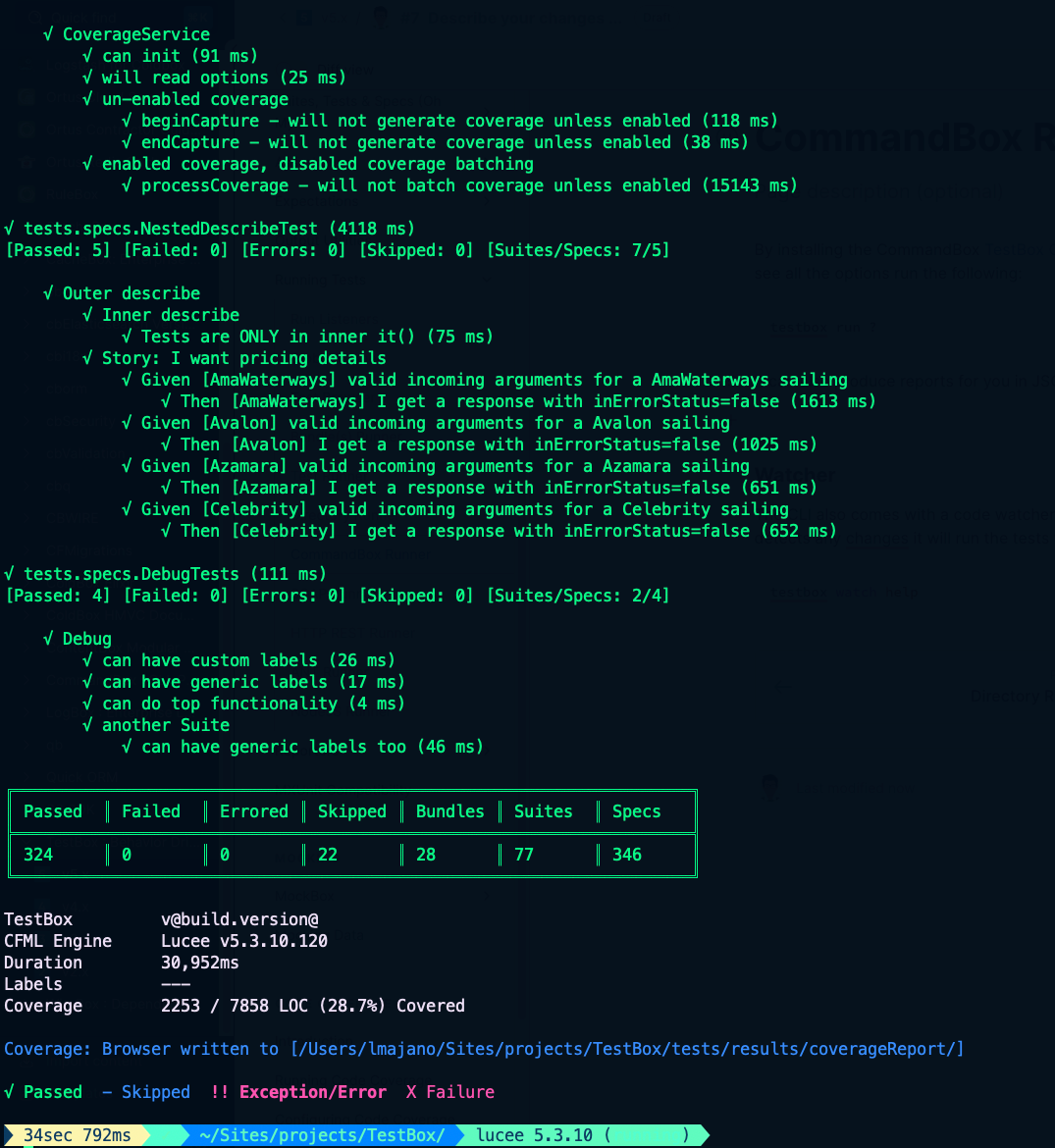Image resolution: width=1055 pixels, height=1148 pixels.
Task: Select the Specs column header in results table
Action: click(x=636, y=811)
